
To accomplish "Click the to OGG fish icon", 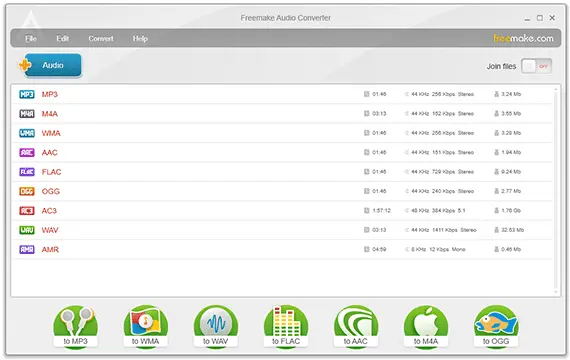I will (x=496, y=327).
